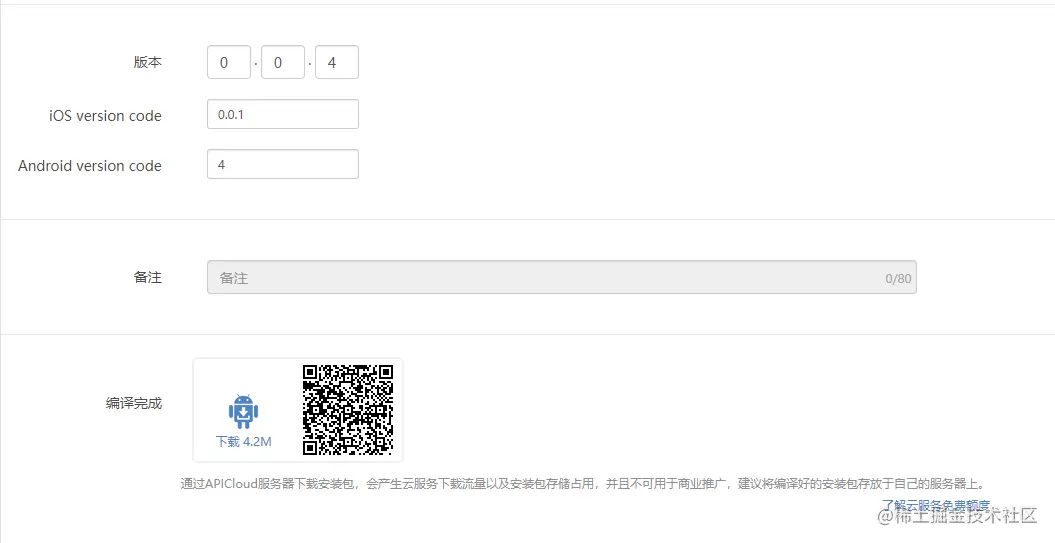Click the QR code image
The height and width of the screenshot is (543, 1055).
coord(348,410)
